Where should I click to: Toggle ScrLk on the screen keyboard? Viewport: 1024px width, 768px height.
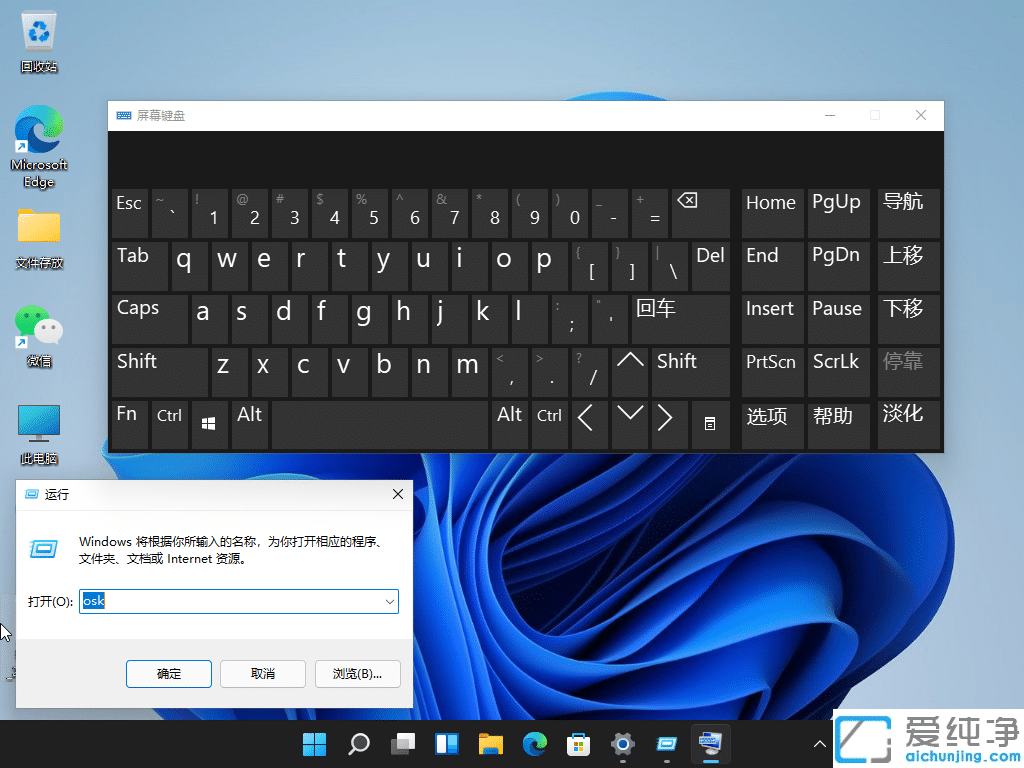[838, 371]
